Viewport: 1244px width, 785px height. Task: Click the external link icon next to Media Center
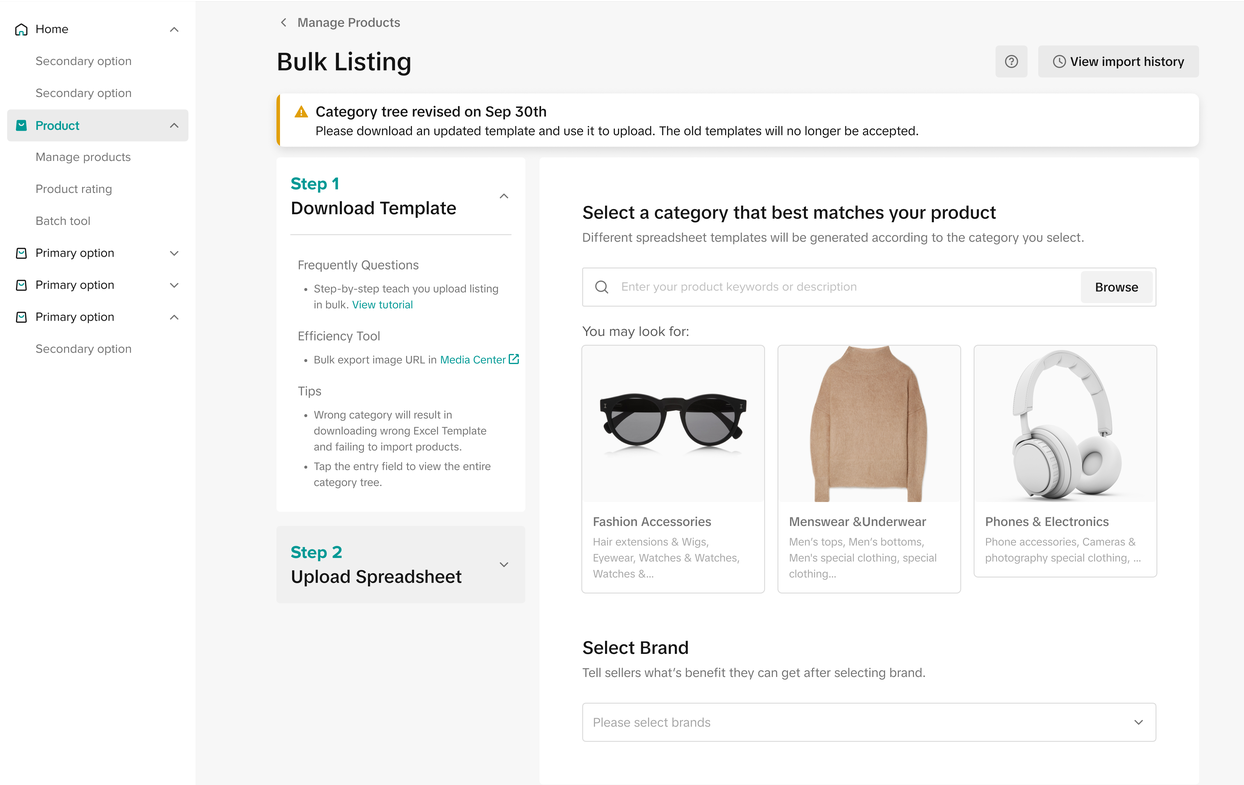point(514,359)
